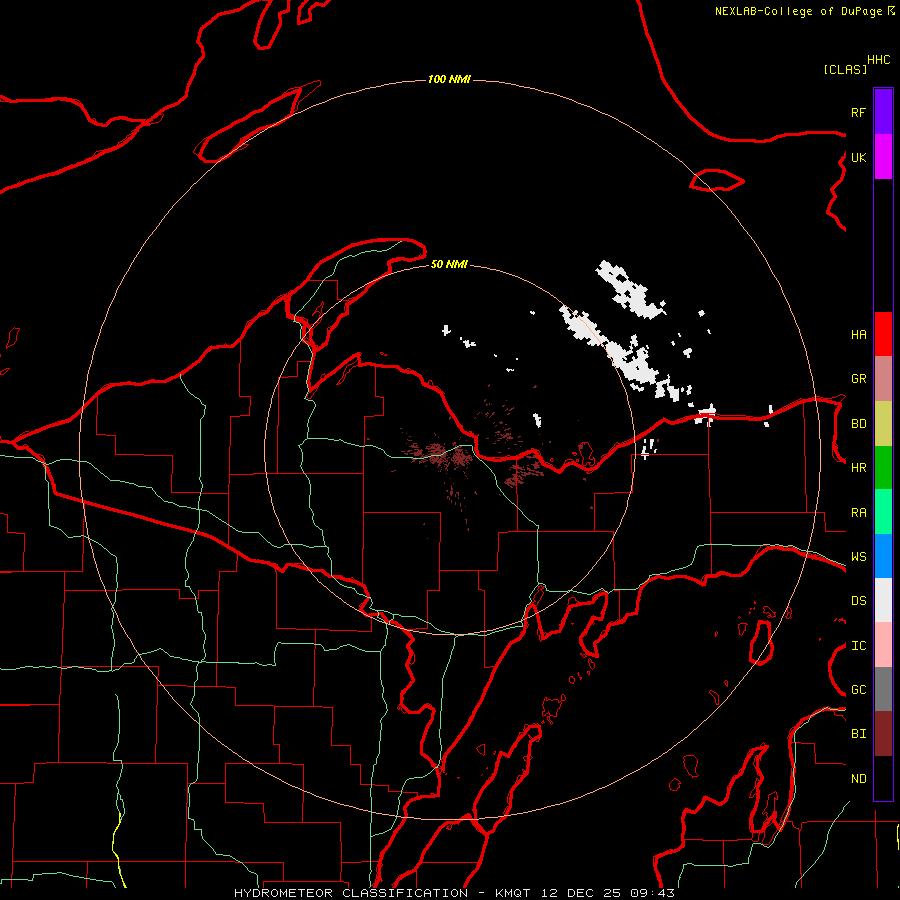This screenshot has width=900, height=900.
Task: Pick the dark green HR legend swatch
Action: pos(883,468)
